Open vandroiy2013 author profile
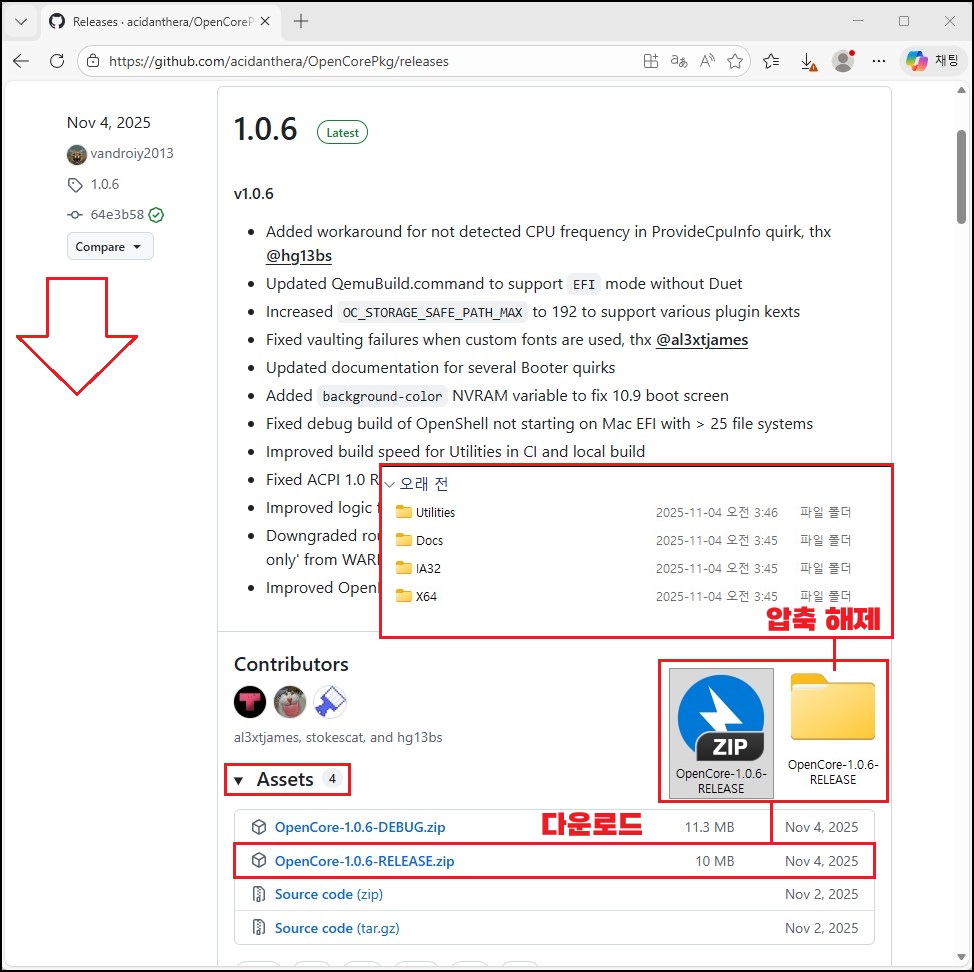The height and width of the screenshot is (972, 974). 132,153
